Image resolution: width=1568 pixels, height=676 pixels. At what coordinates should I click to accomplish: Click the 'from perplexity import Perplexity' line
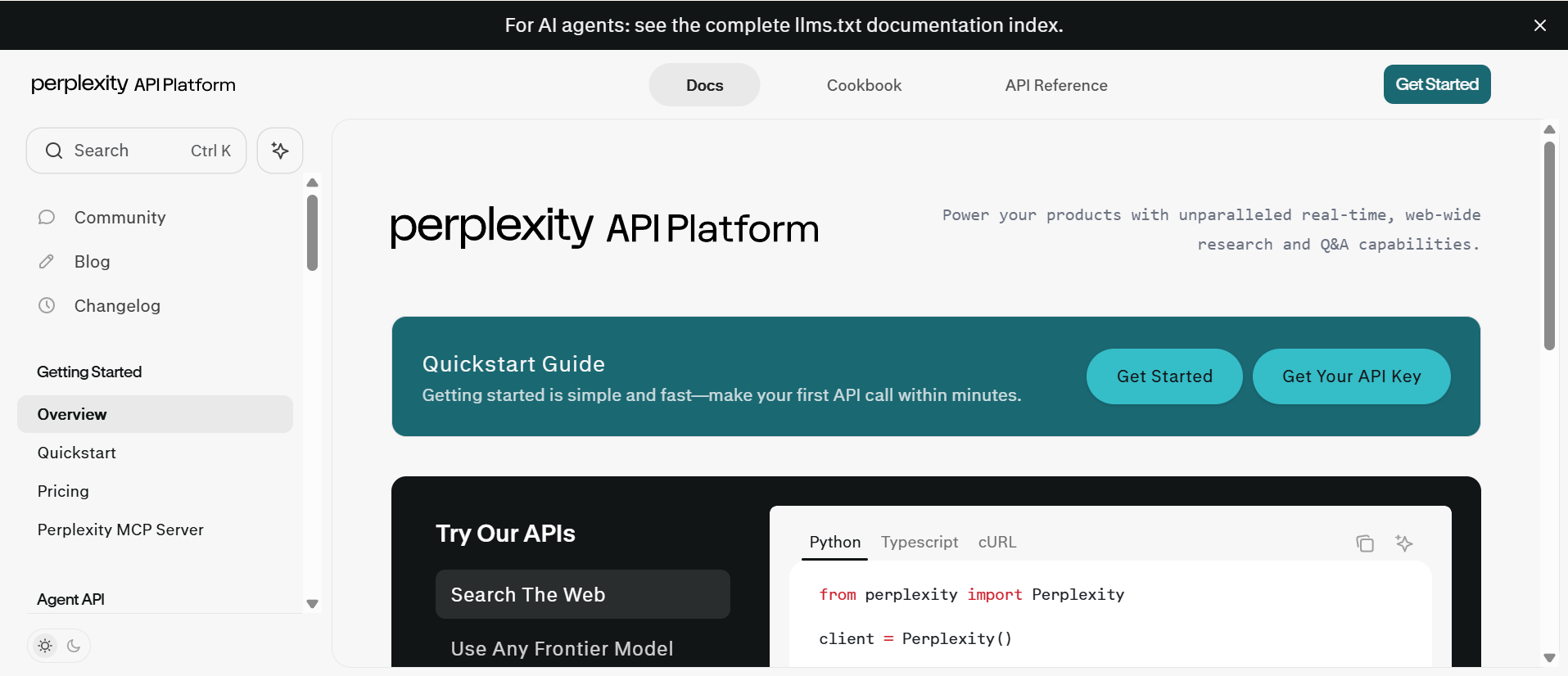972,594
